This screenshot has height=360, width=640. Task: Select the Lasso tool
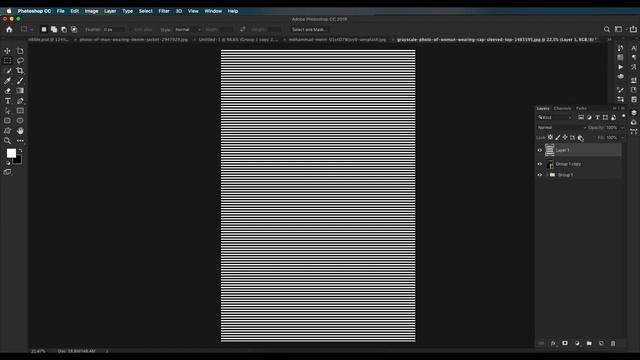[20, 61]
